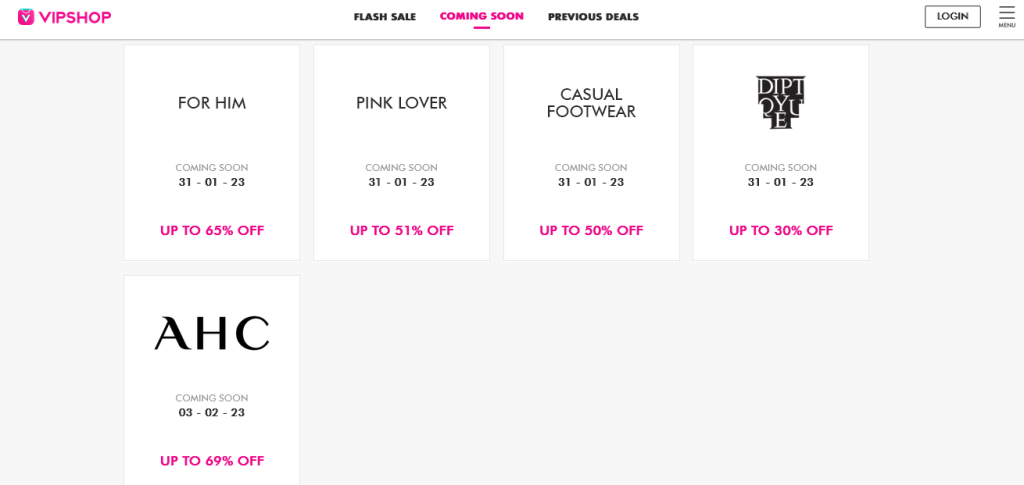Screen dimensions: 1024x485
Task: Click the Up to 51% Off text
Action: coord(401,230)
